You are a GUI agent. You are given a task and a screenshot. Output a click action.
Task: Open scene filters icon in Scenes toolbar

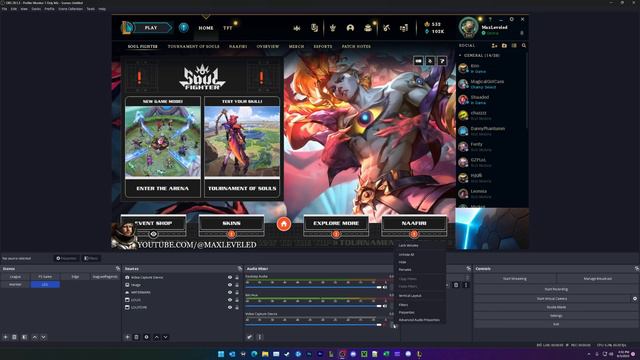(x=24, y=337)
